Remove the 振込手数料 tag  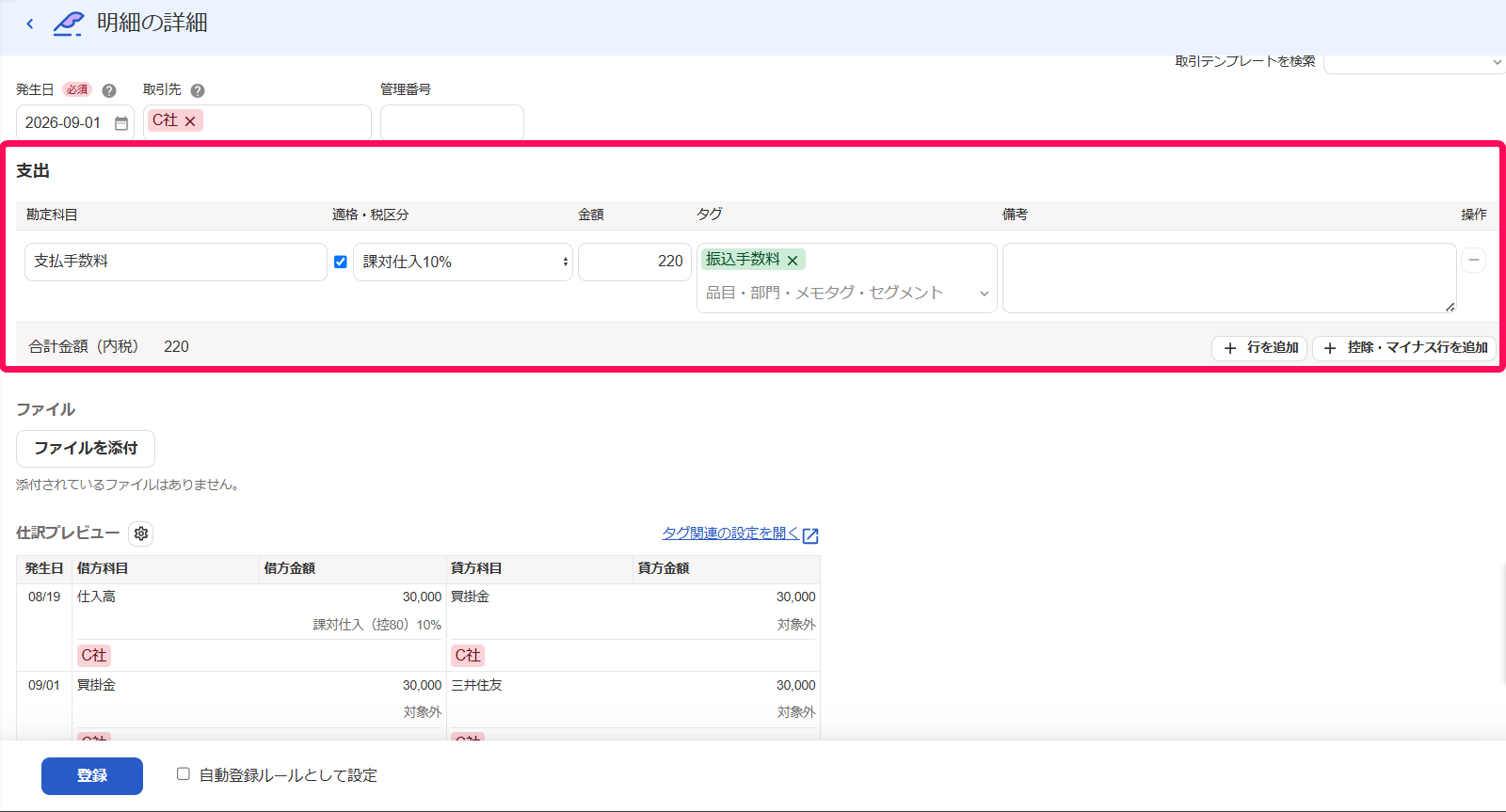click(793, 261)
